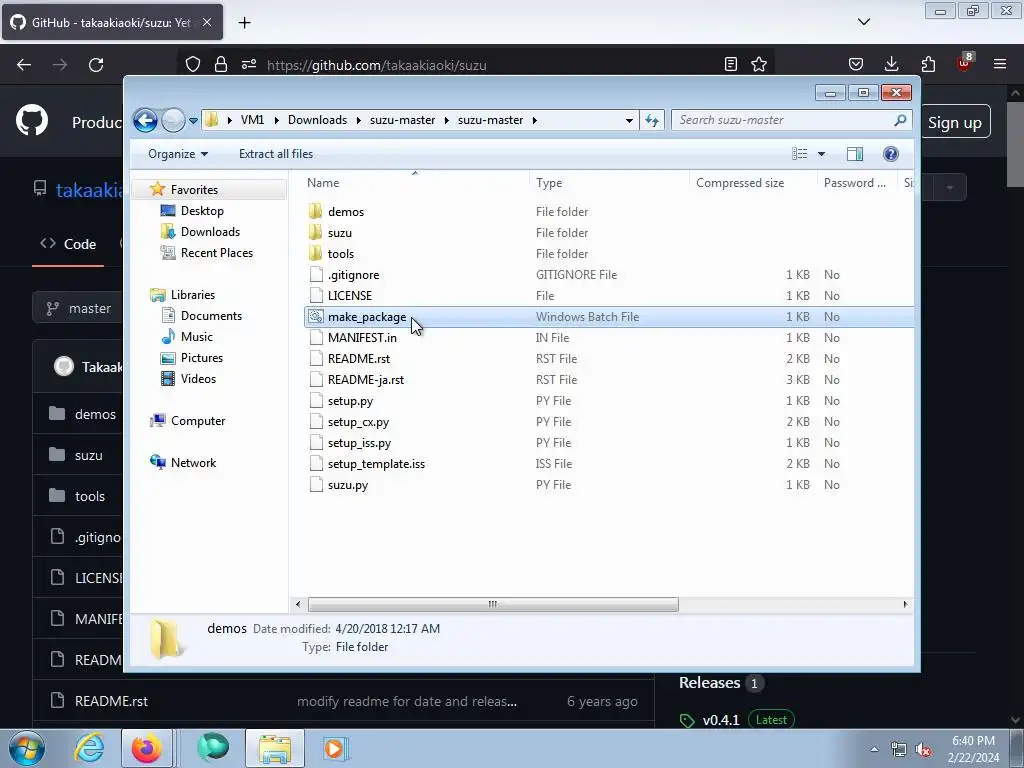Close the GitHub suzu browser tab
This screenshot has width=1024, height=768.
coord(206,22)
